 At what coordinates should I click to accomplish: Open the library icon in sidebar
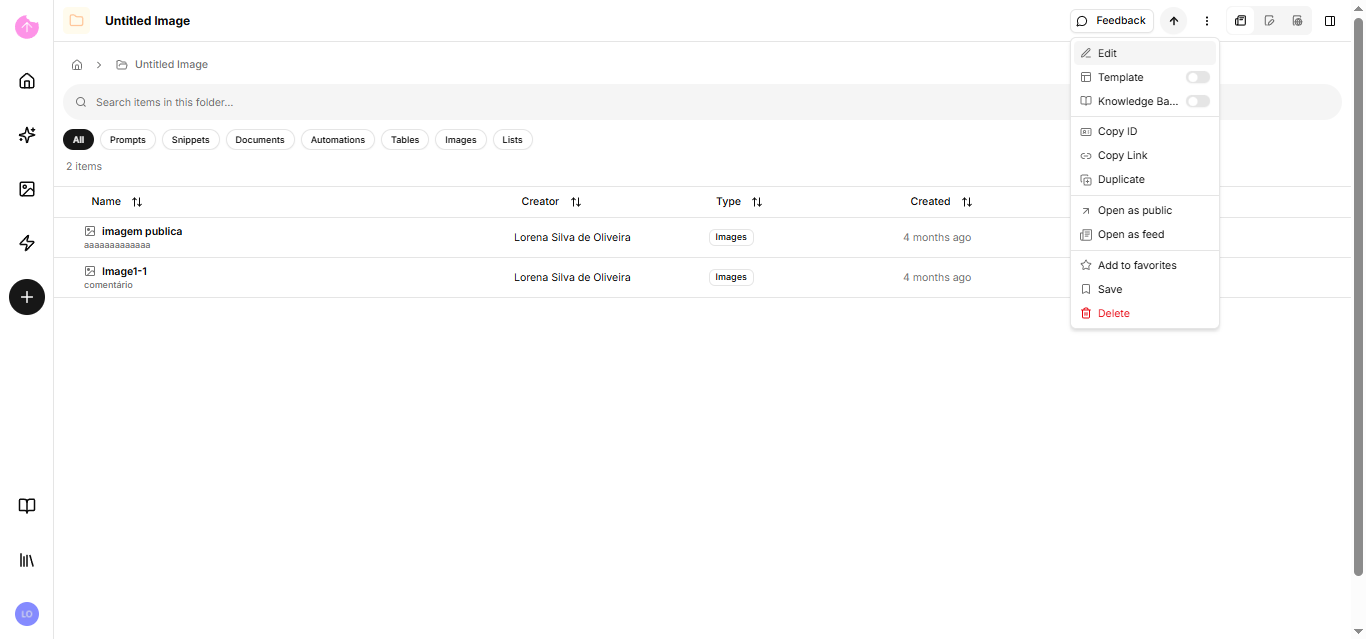pos(27,560)
